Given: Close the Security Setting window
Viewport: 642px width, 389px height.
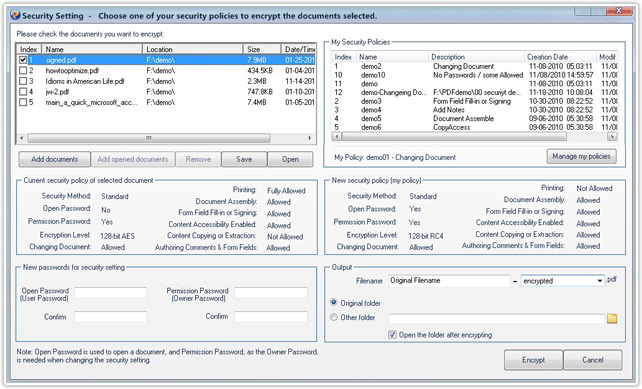Looking at the screenshot, I should (618, 11).
